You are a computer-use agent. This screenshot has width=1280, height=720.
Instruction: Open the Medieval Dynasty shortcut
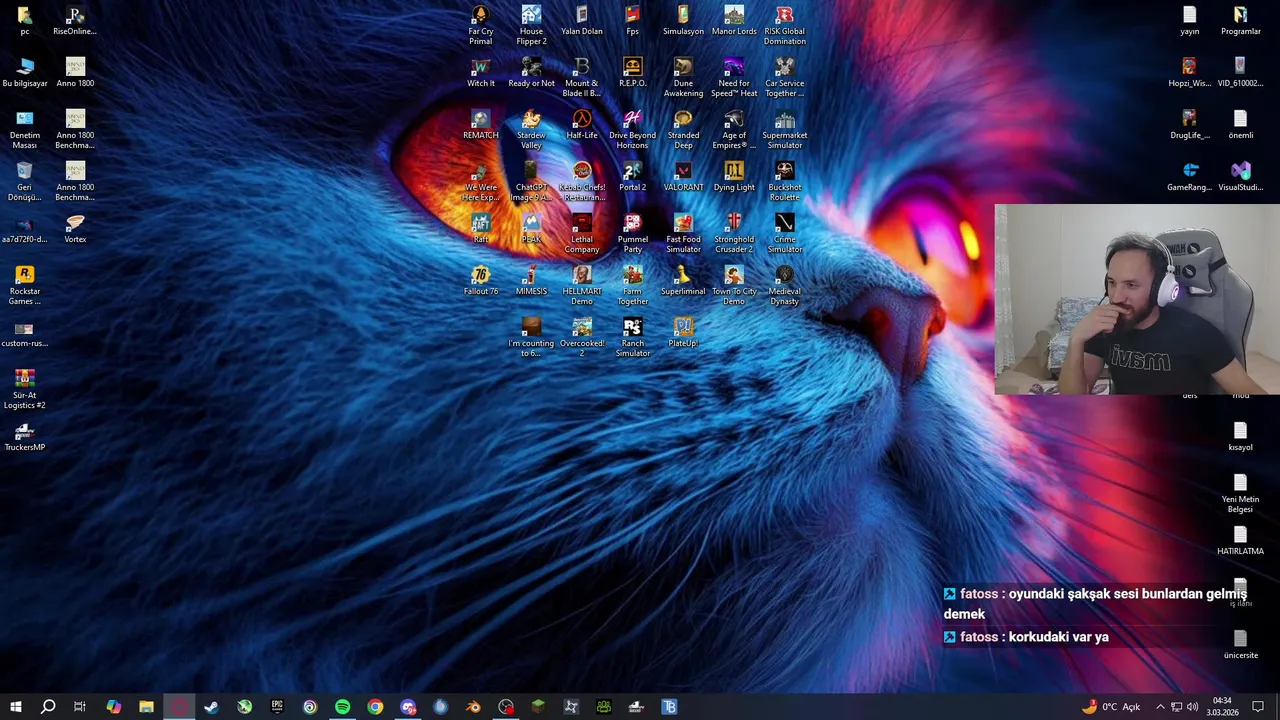click(785, 285)
